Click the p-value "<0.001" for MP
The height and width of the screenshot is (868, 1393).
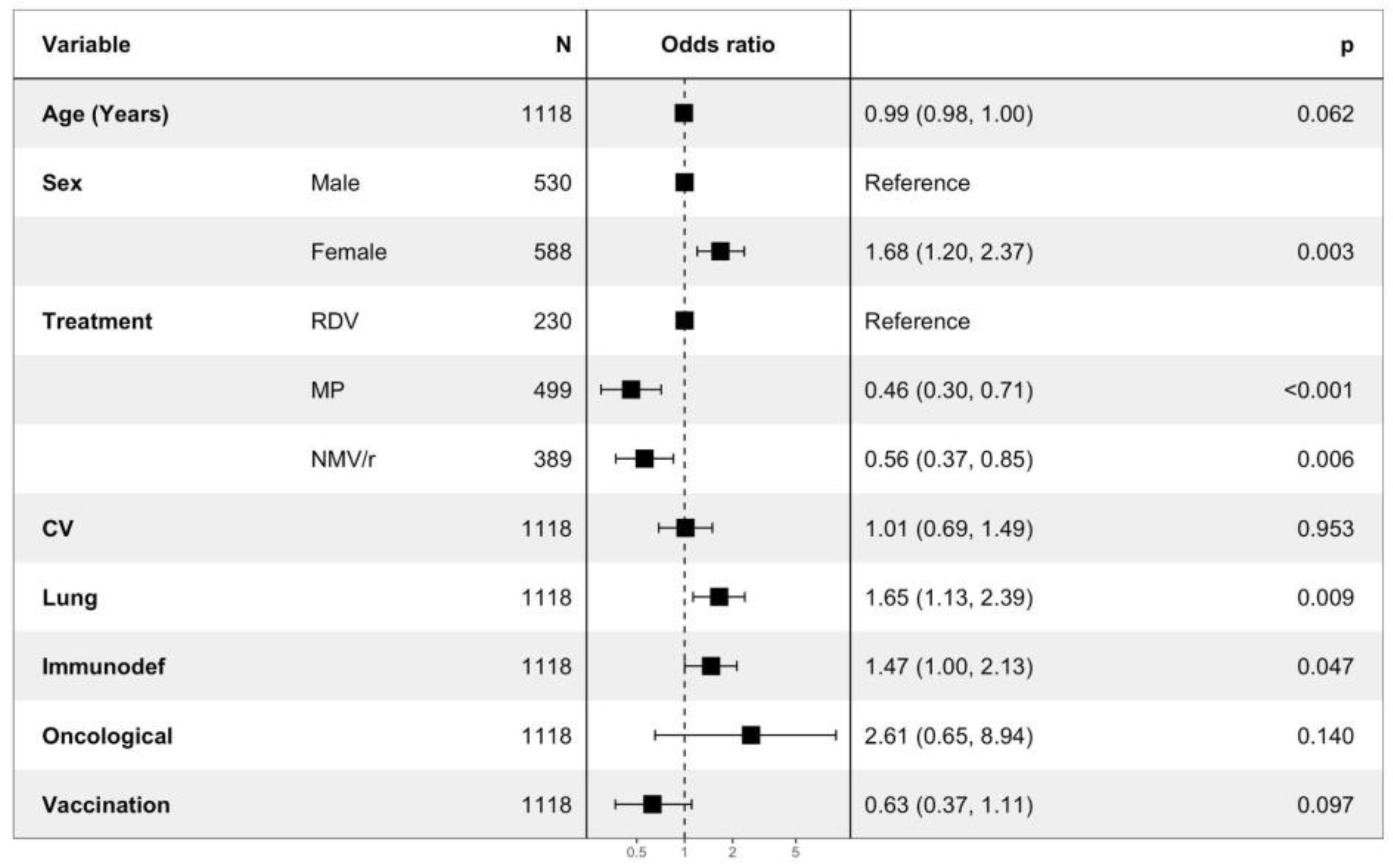pyautogui.click(x=1318, y=391)
